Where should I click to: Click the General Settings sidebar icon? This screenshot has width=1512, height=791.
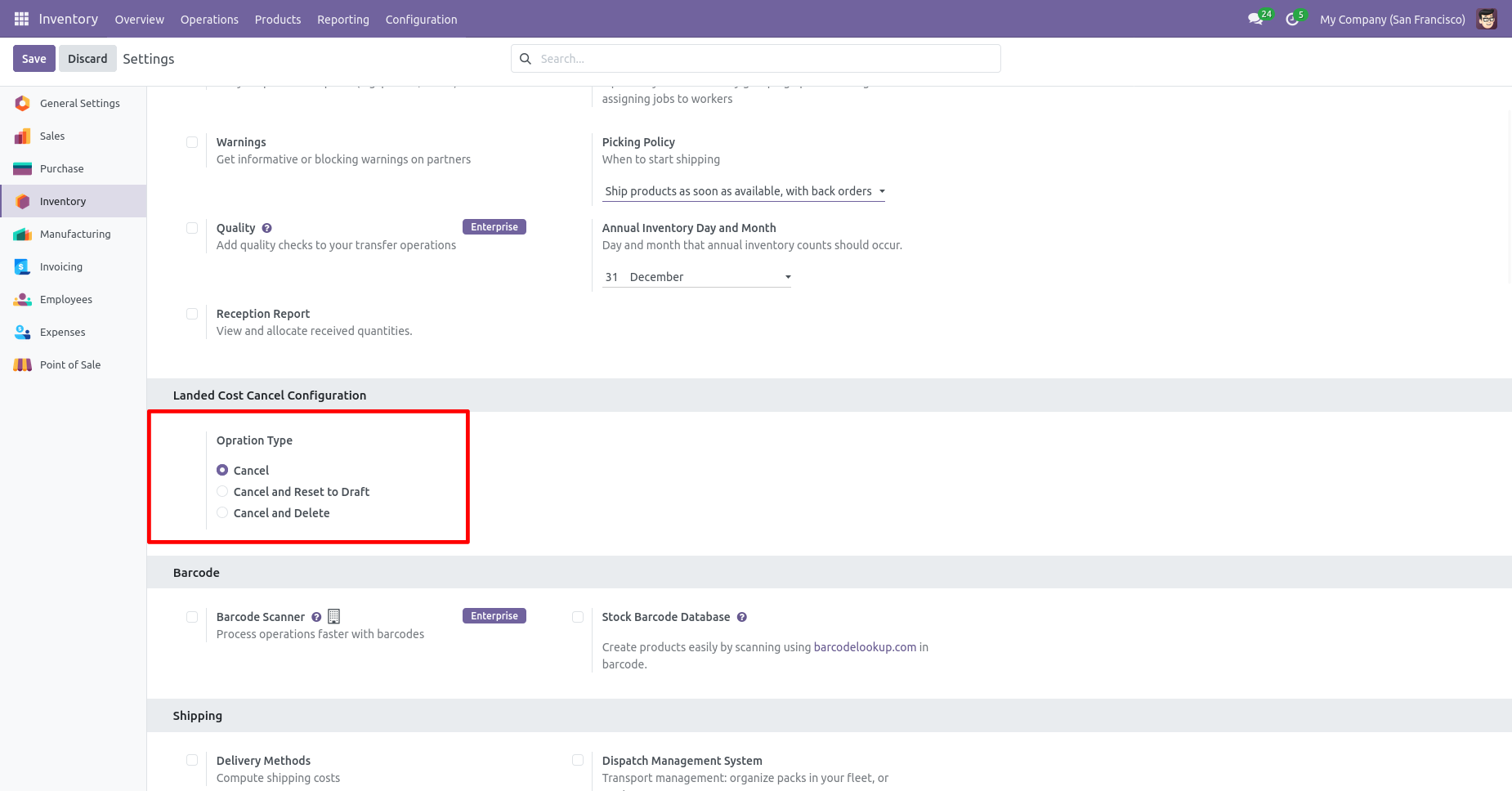point(22,103)
